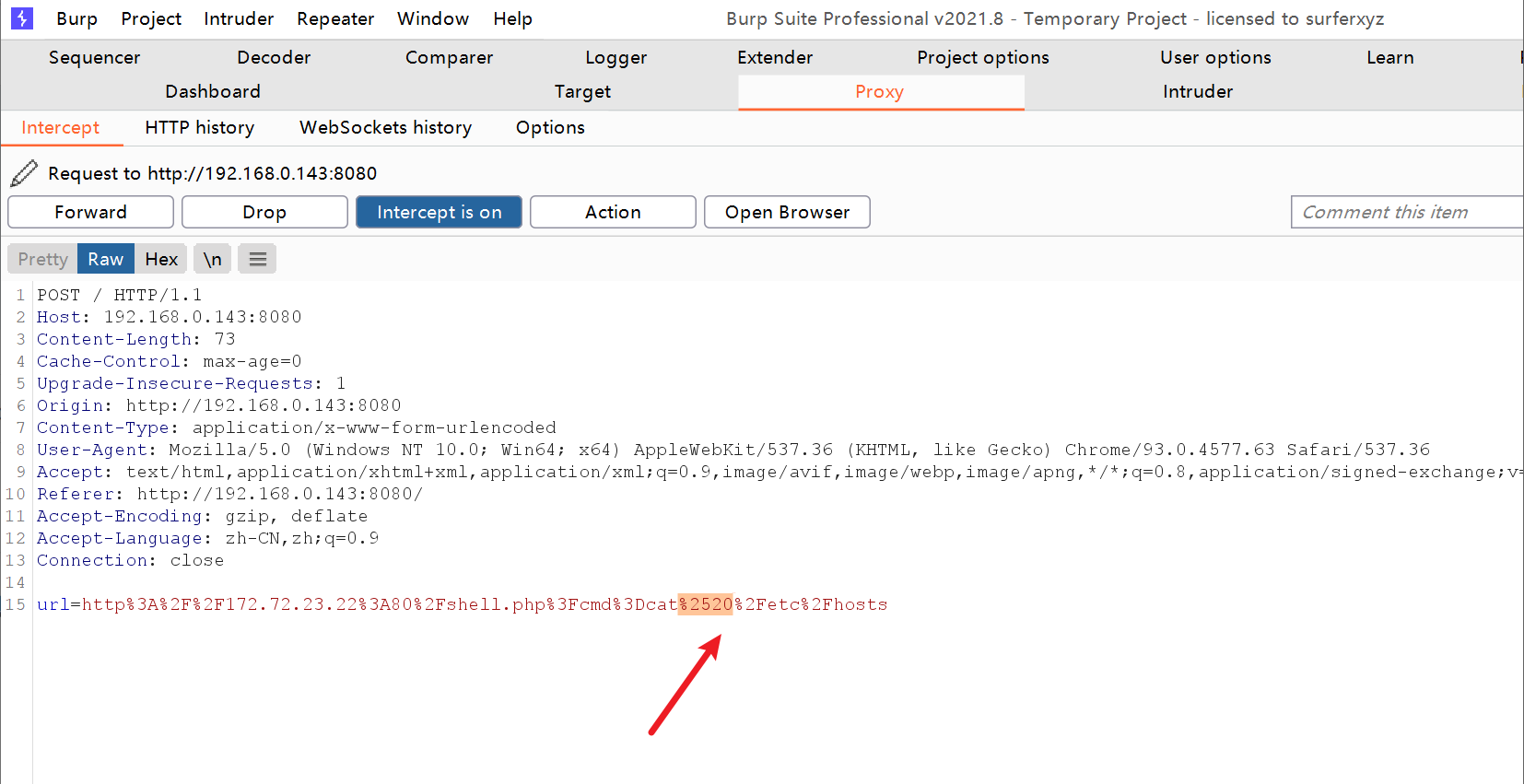
Task: Click the Cache-Control: max-age=0 header
Action: pyautogui.click(x=169, y=361)
